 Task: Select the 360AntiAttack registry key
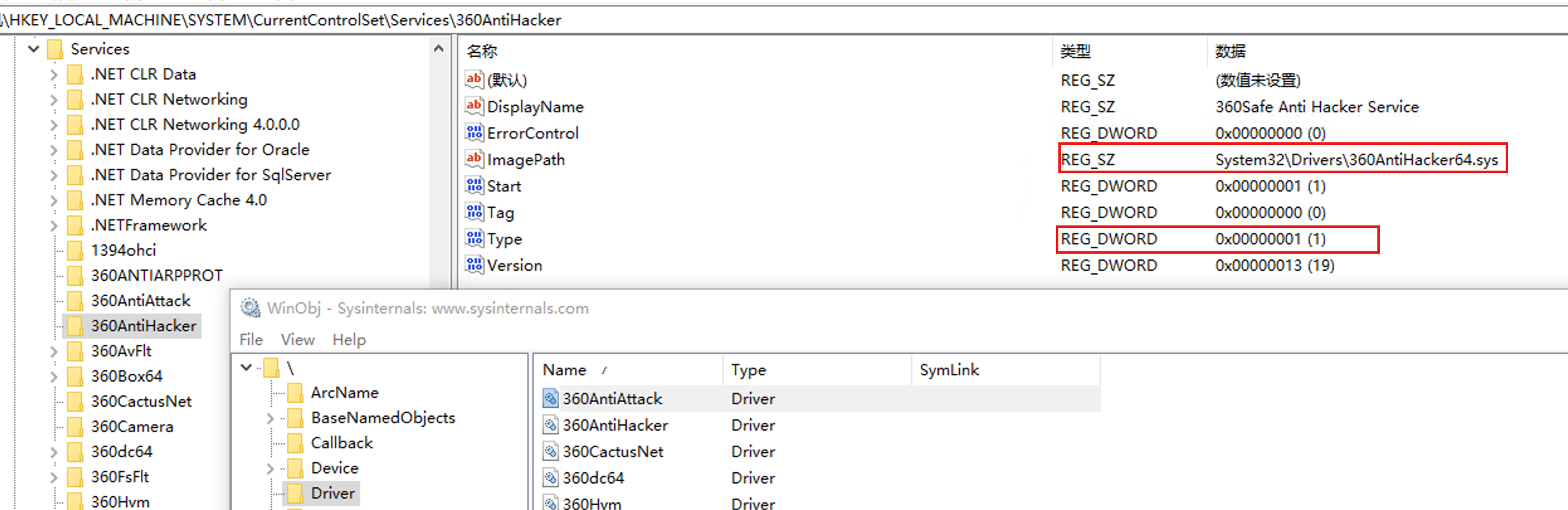tap(140, 300)
